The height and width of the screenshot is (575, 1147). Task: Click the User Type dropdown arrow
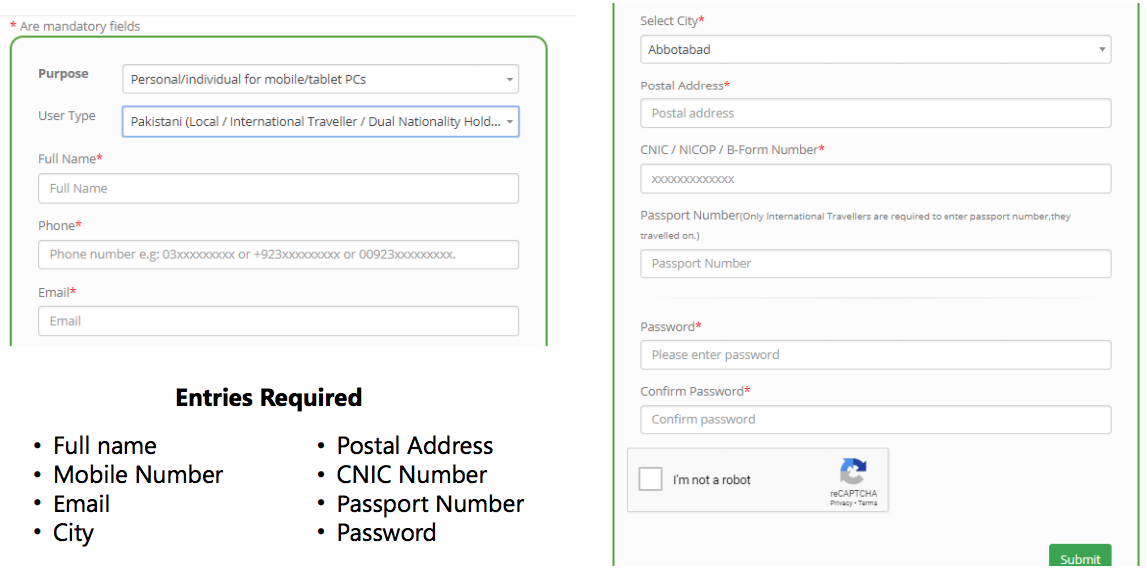coord(509,122)
